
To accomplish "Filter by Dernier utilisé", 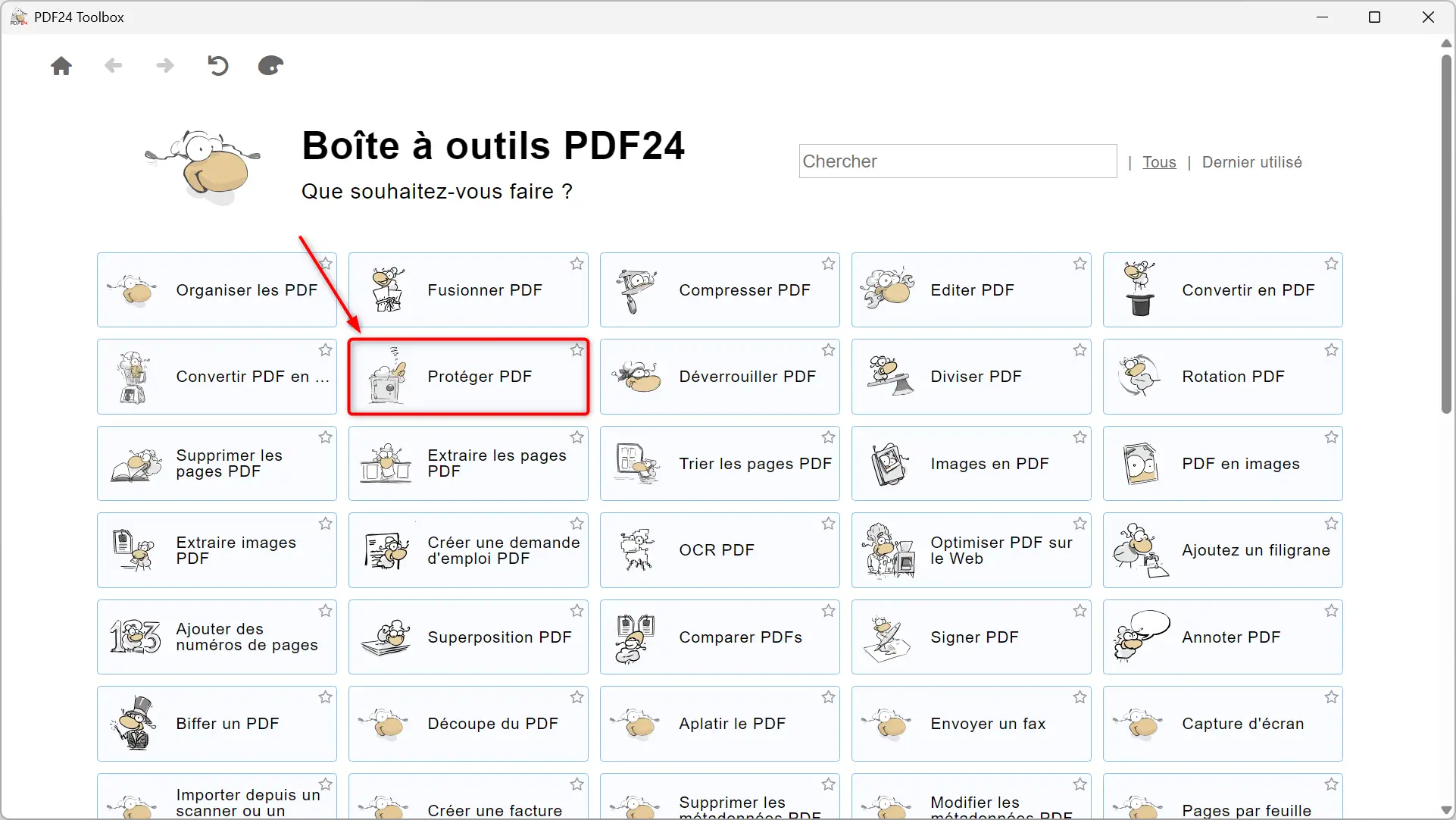I will tap(1251, 162).
